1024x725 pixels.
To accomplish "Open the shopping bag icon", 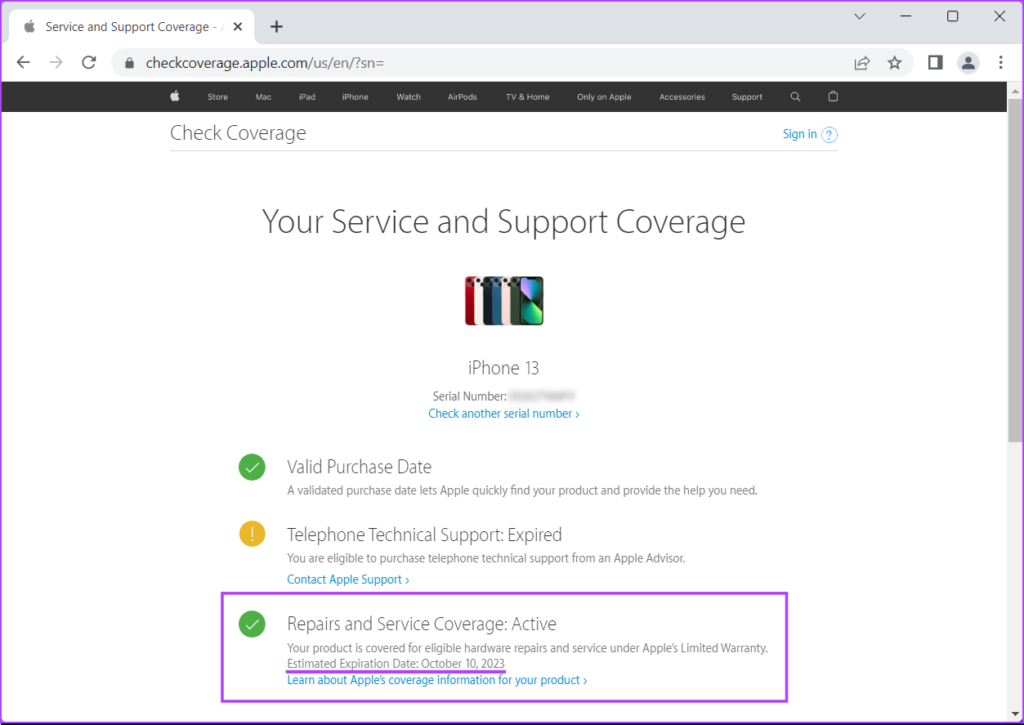I will click(833, 96).
